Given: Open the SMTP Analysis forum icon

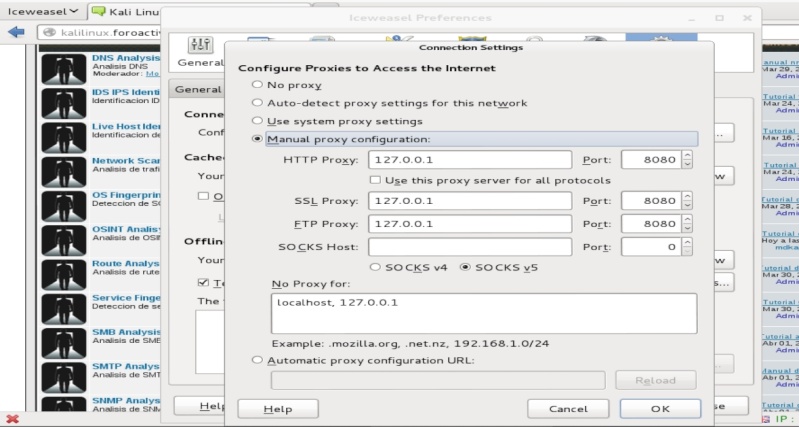Looking at the screenshot, I should 64,378.
